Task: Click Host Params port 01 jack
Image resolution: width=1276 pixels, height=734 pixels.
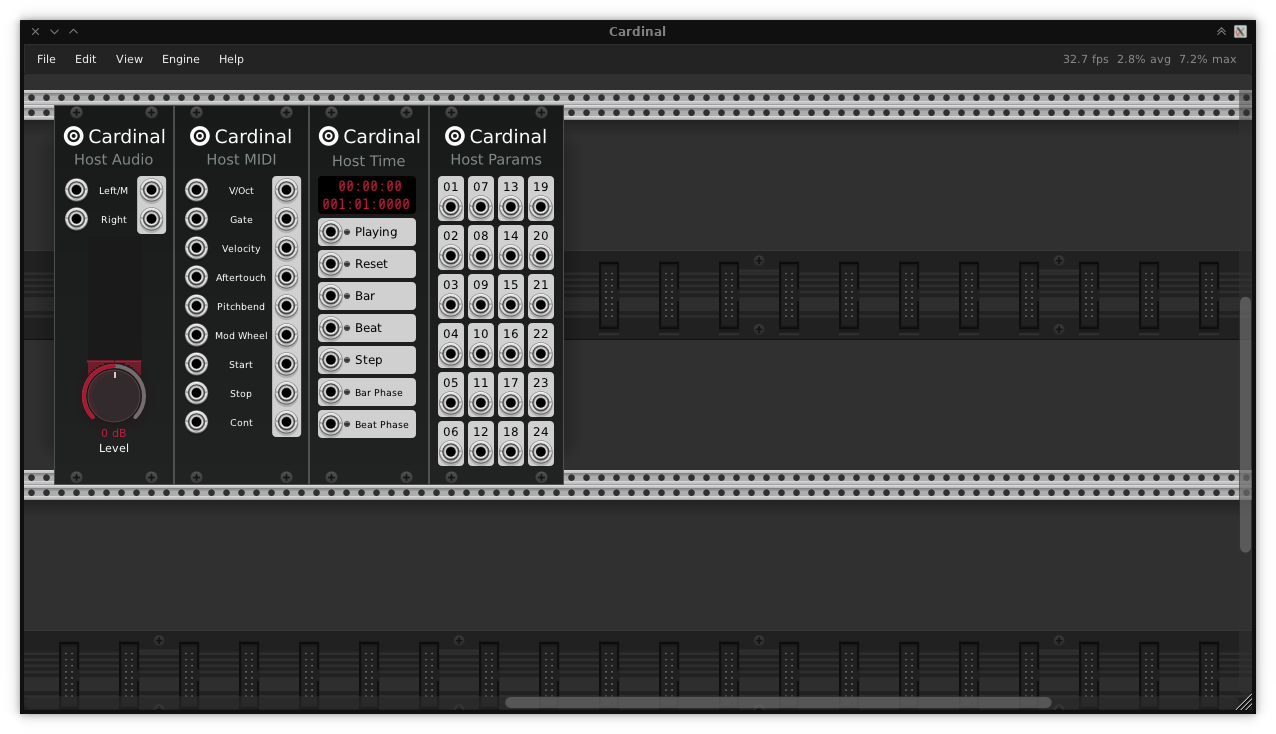Action: coord(451,208)
